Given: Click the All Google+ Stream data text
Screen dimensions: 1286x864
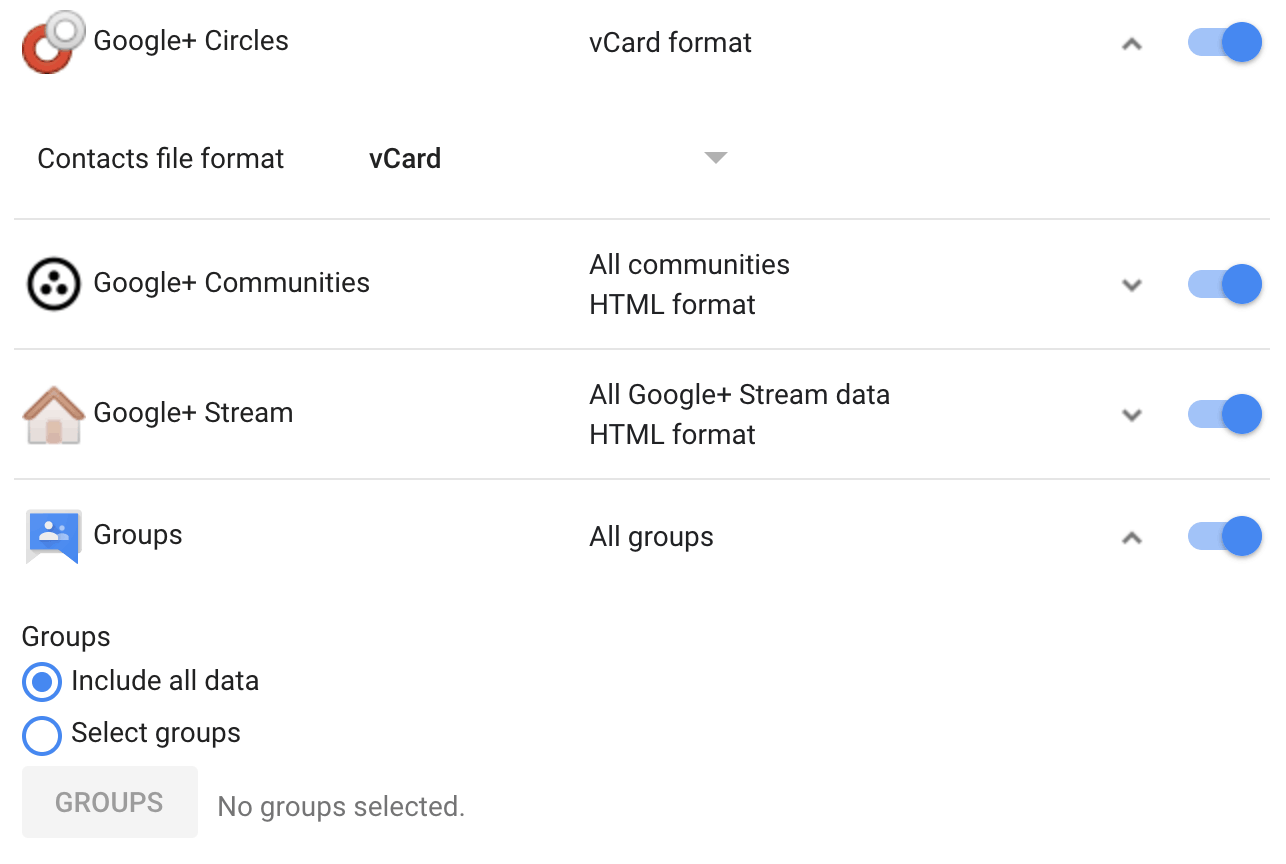Looking at the screenshot, I should click(739, 395).
